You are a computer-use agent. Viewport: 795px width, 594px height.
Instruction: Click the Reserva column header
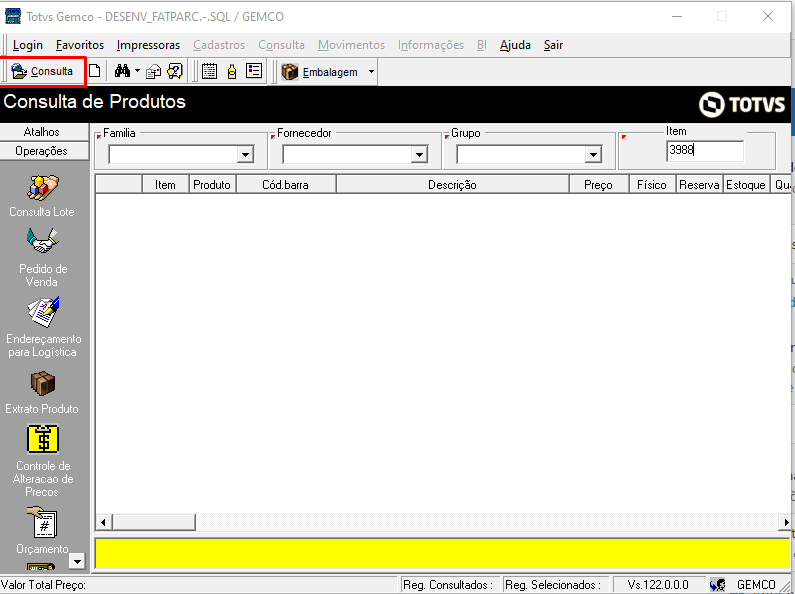[699, 185]
